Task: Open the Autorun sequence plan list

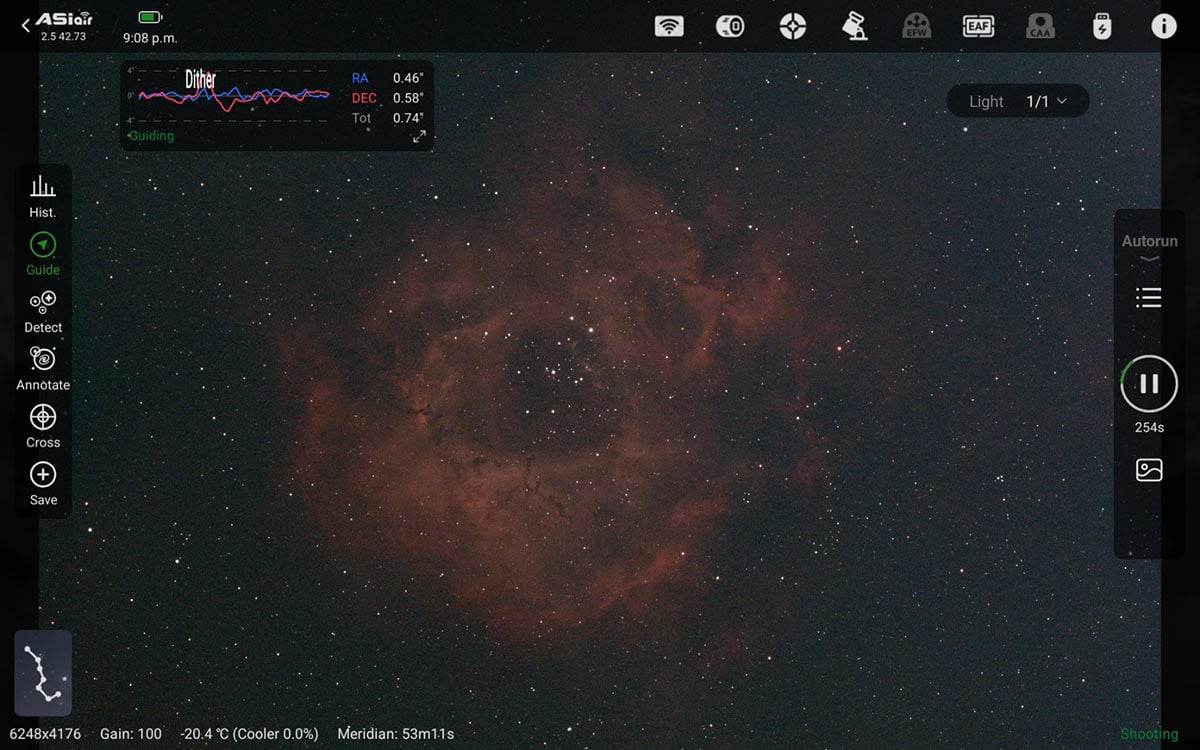Action: coord(1148,297)
